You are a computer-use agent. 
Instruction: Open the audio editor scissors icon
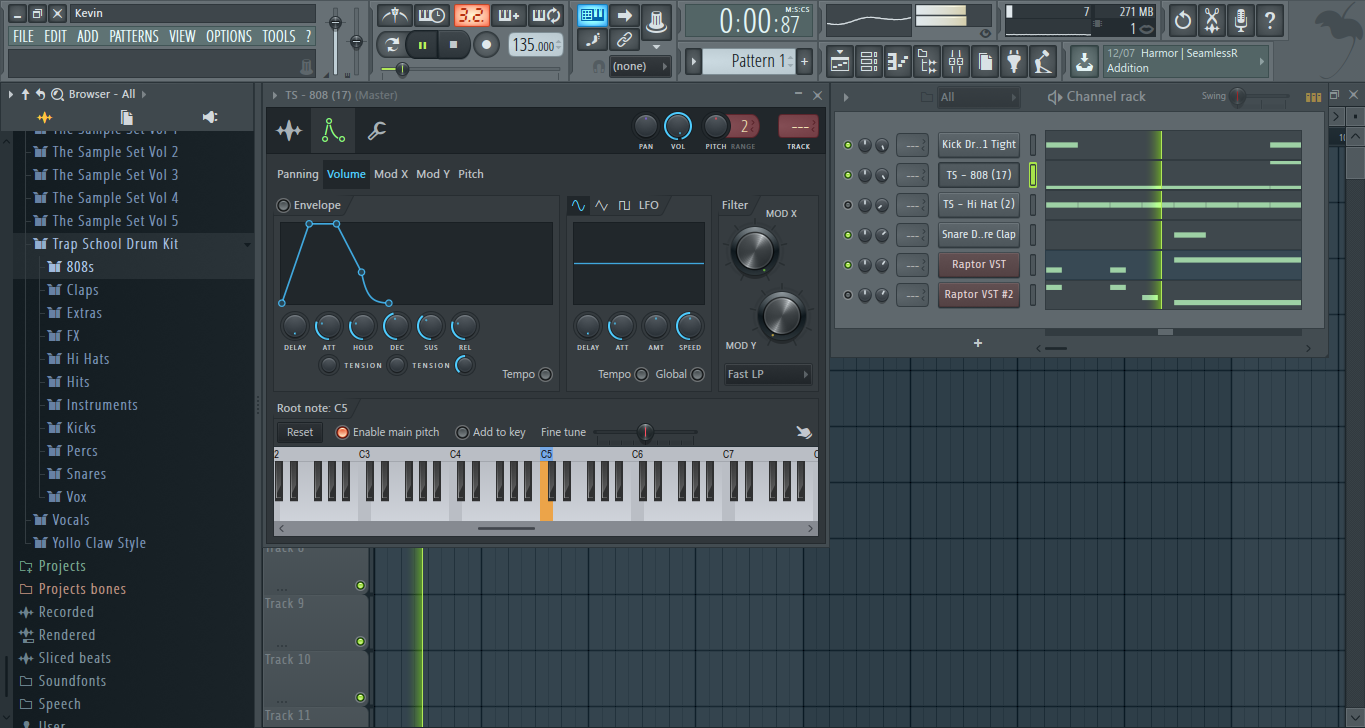[1212, 19]
